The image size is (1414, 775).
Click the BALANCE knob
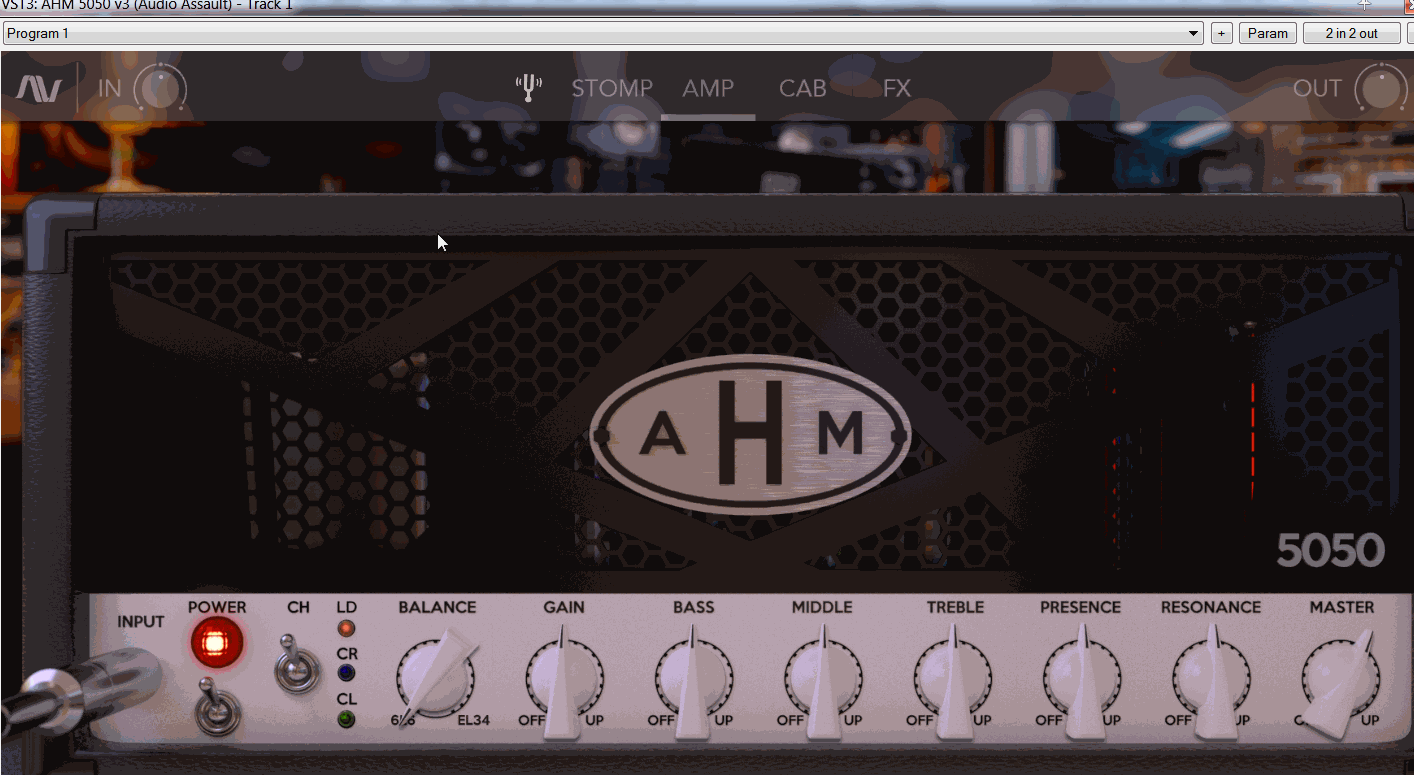tap(435, 677)
